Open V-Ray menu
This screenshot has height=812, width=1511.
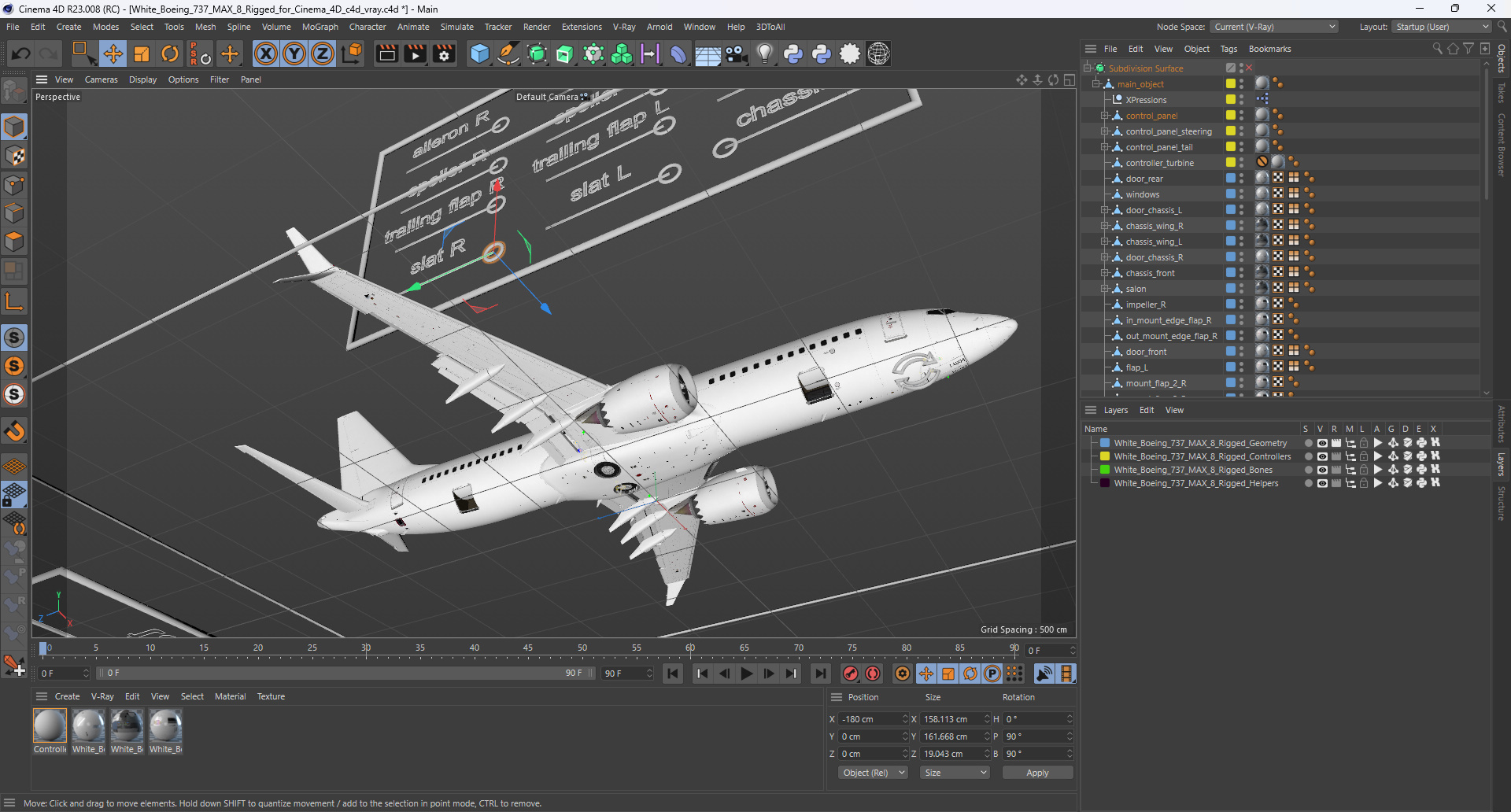pos(624,27)
